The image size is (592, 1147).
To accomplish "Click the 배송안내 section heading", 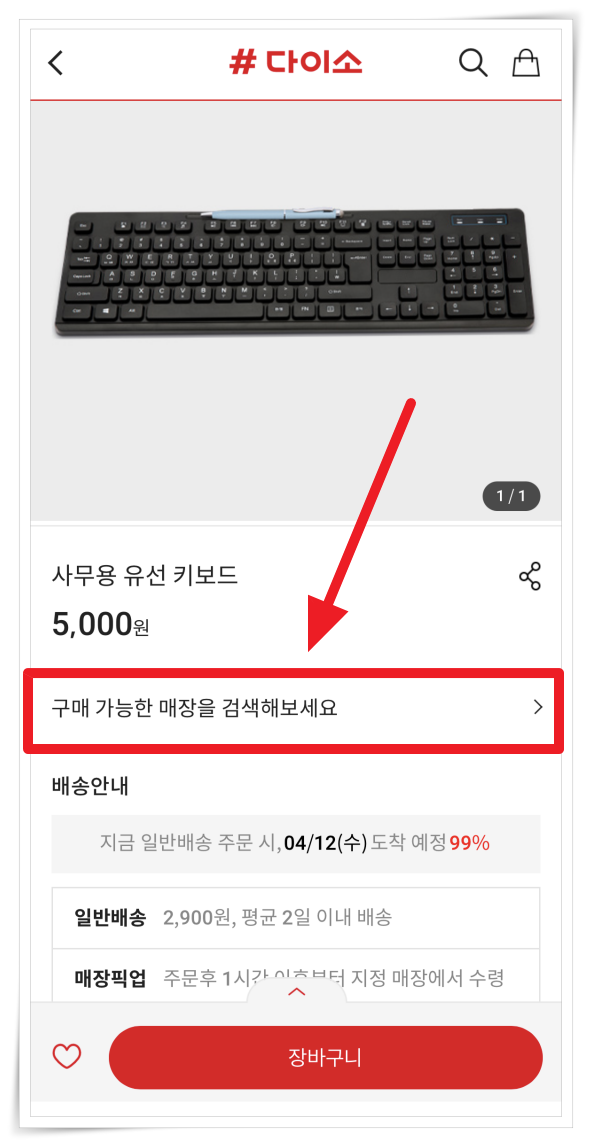I will pos(91,786).
